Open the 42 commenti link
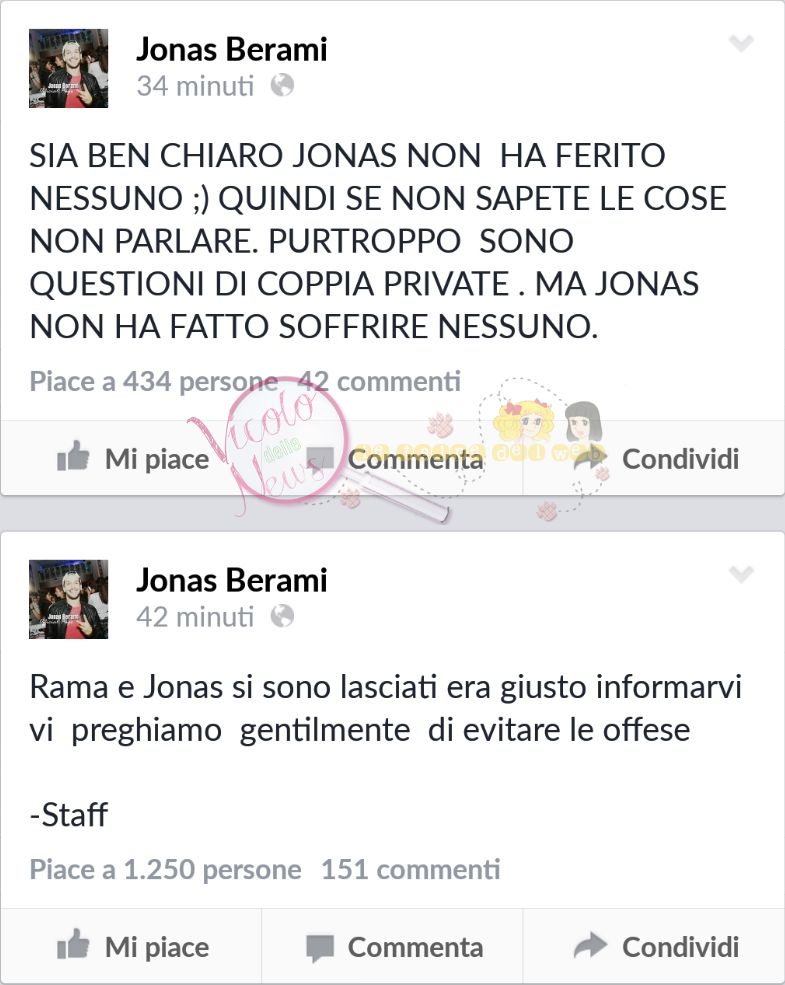This screenshot has width=785, height=985. [x=379, y=381]
